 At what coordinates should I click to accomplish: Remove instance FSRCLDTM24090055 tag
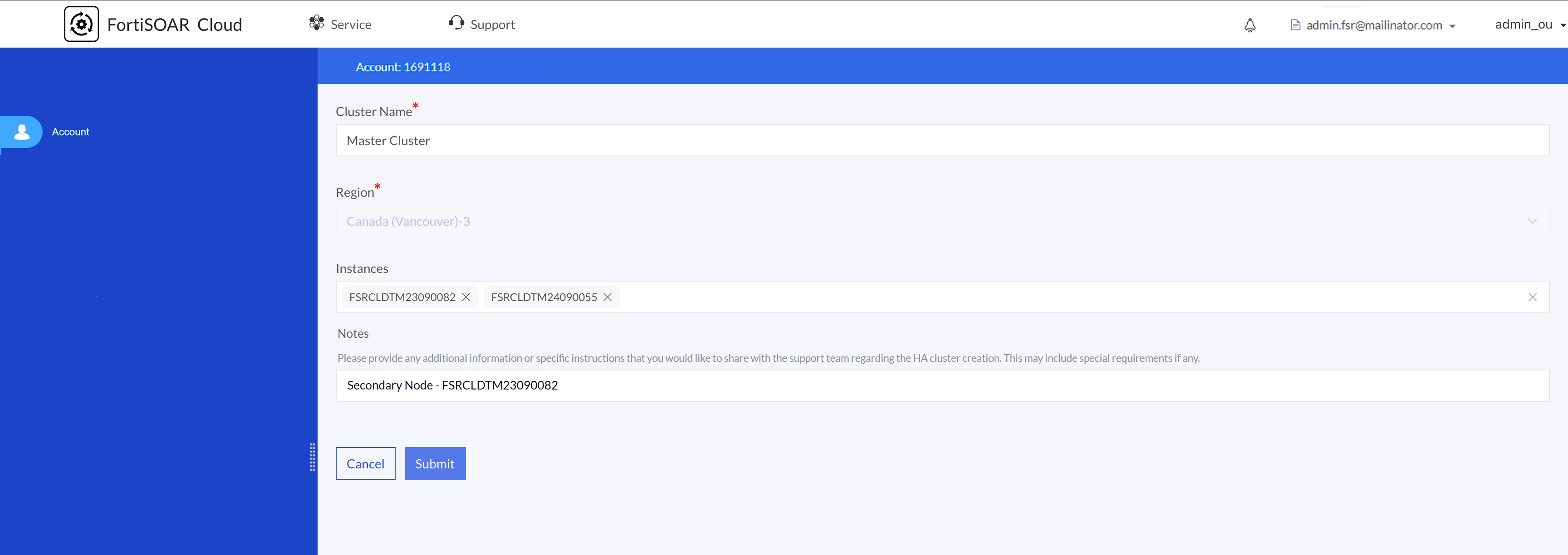[x=607, y=297]
